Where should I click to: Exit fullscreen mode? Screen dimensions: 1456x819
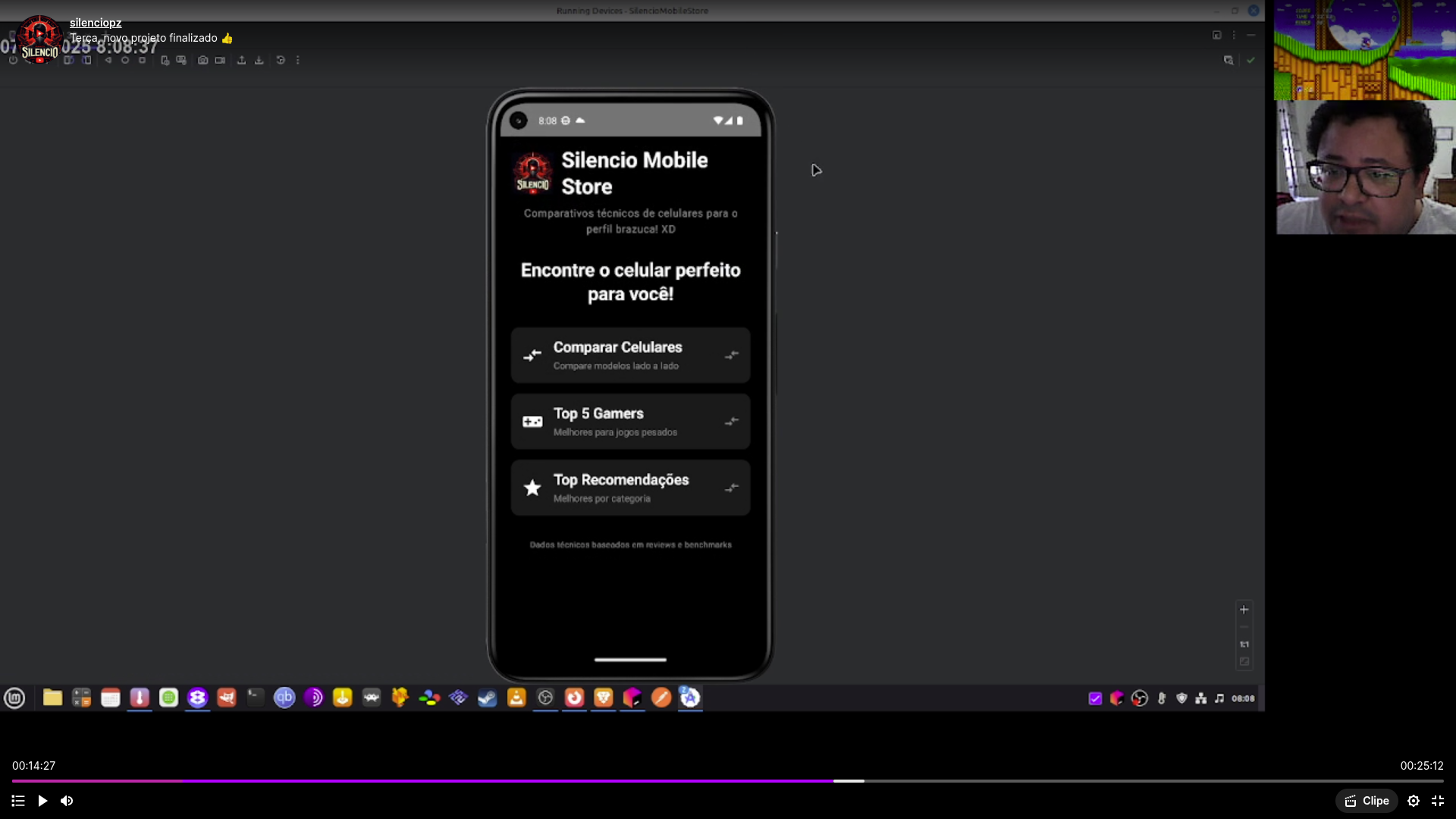coord(1438,801)
